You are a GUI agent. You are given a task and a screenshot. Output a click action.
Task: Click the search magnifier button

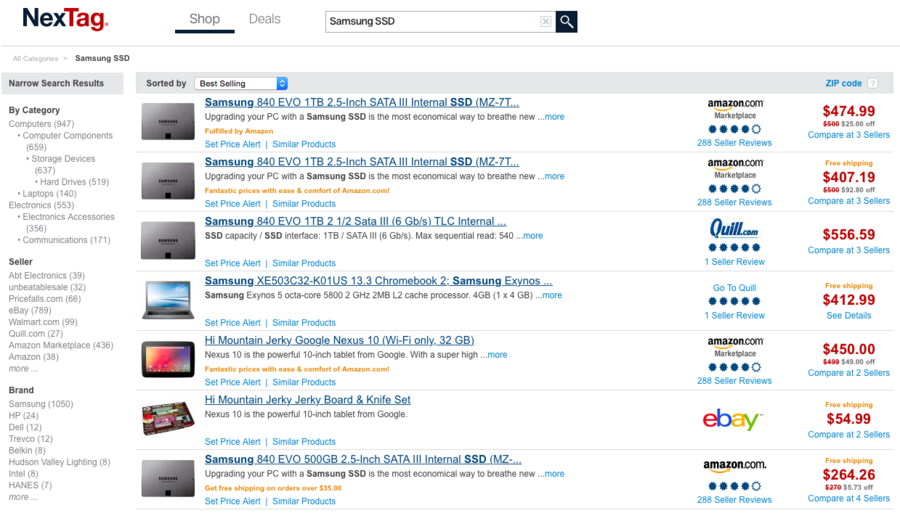coord(566,22)
